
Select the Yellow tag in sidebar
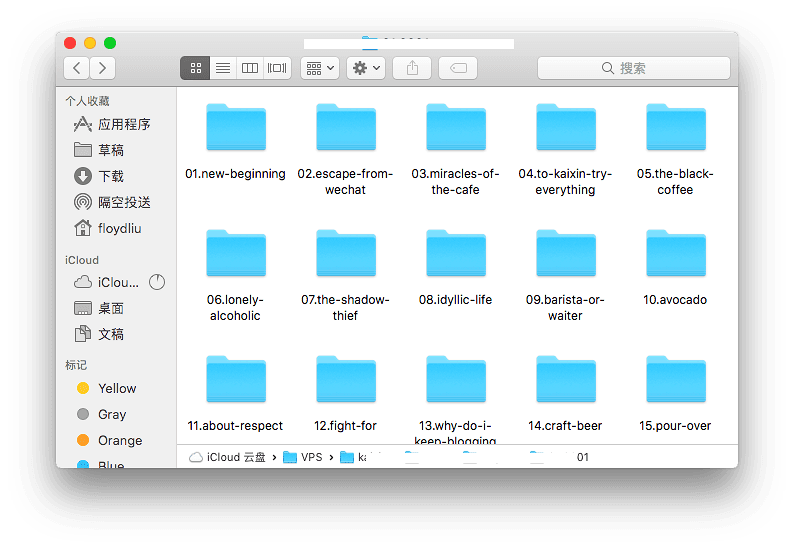coord(116,388)
